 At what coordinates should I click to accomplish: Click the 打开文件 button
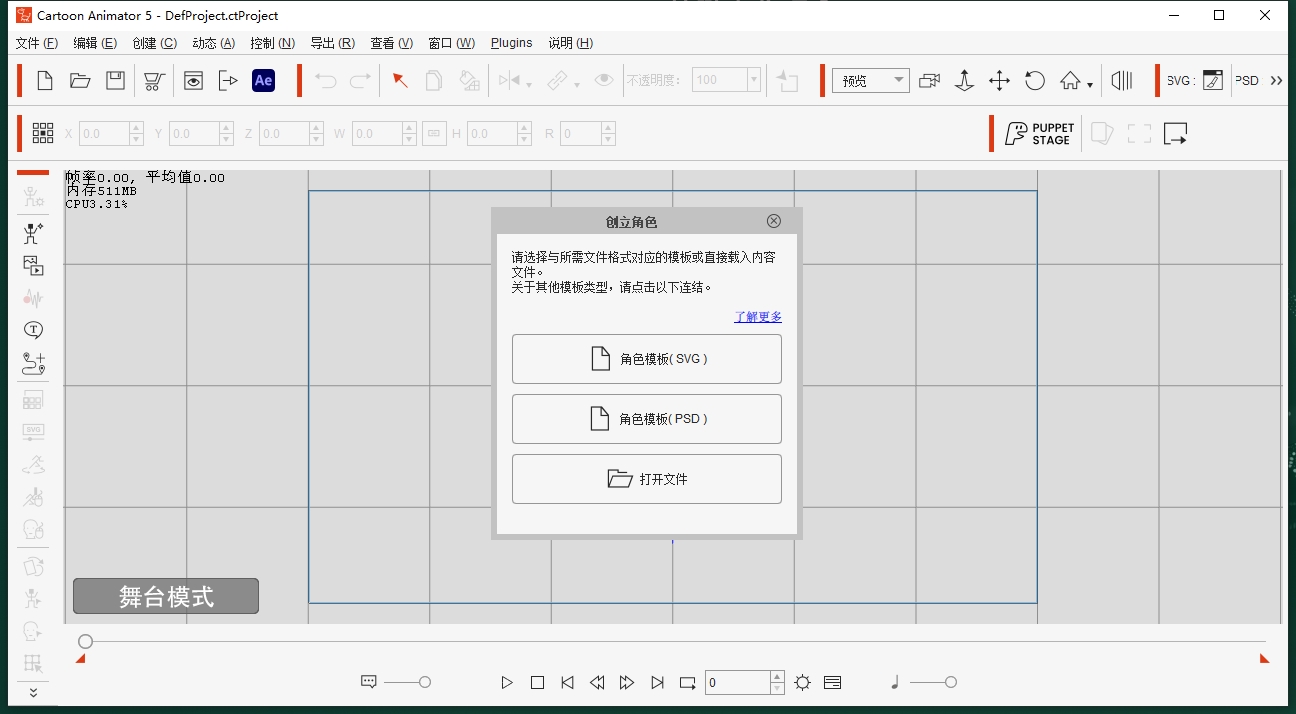pos(647,479)
